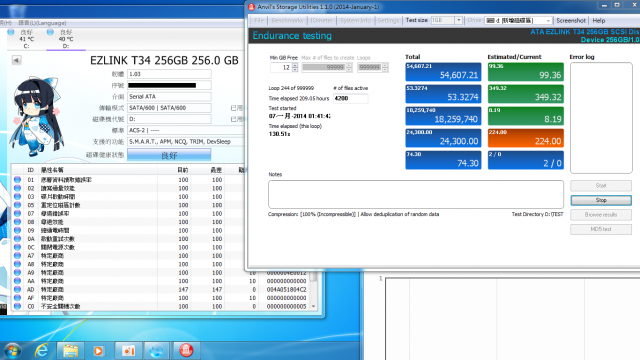Click the value 147 in AD row
640x360 pixels.
[183, 289]
